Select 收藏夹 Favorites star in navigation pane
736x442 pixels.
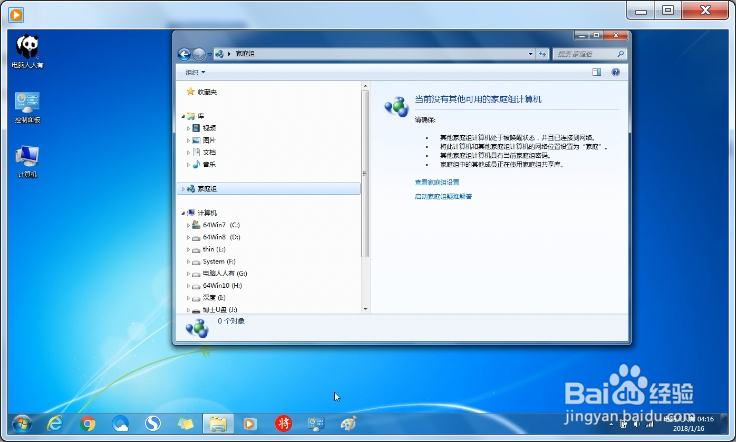[x=191, y=91]
